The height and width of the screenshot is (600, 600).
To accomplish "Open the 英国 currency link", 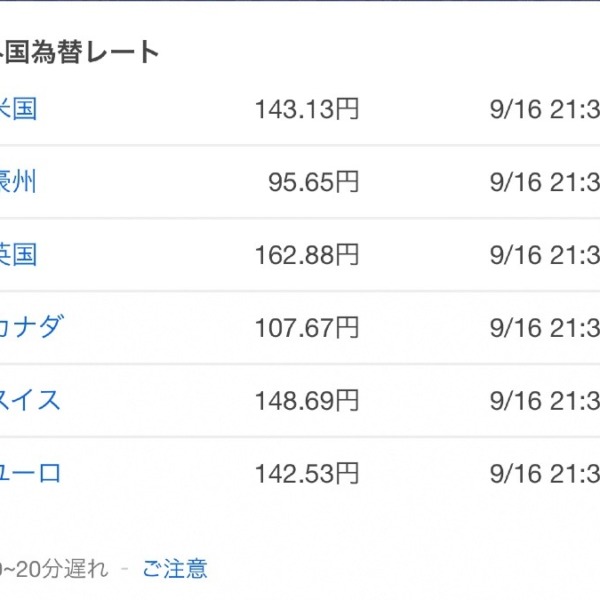I will [18, 255].
